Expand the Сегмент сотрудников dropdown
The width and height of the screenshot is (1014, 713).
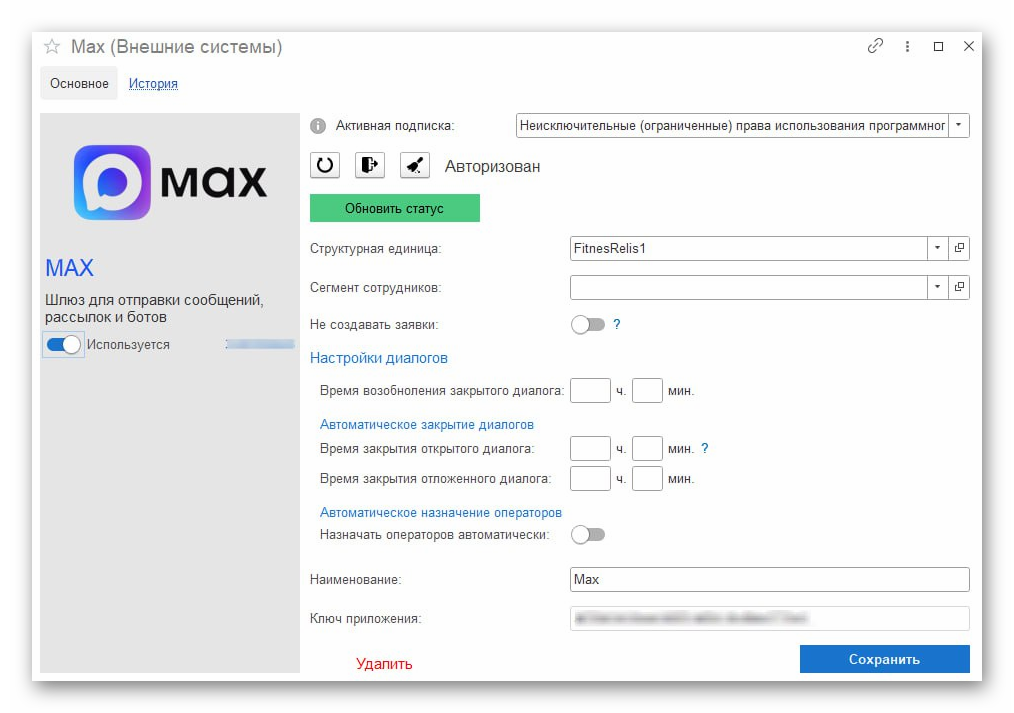pos(937,287)
